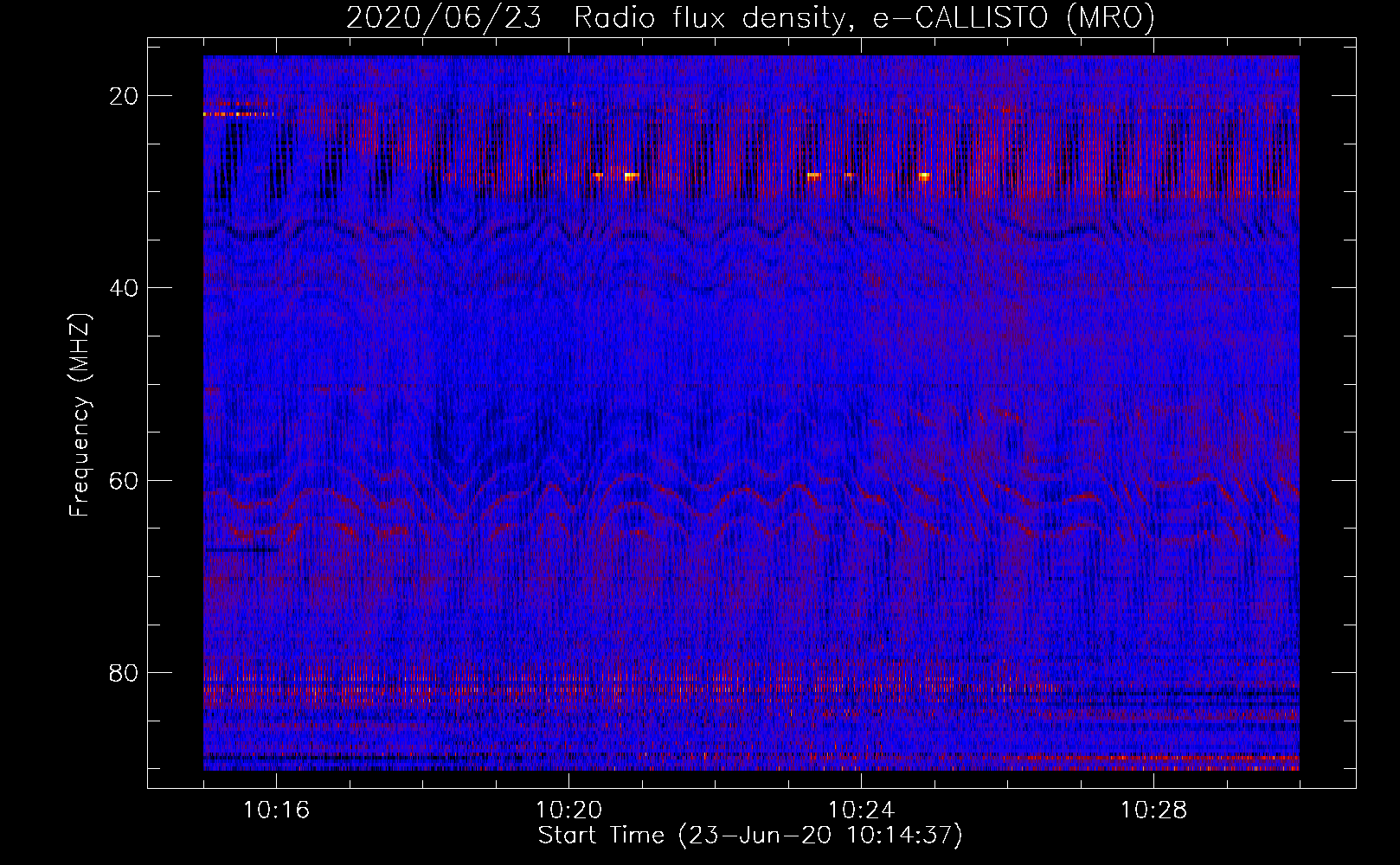The height and width of the screenshot is (865, 1400).
Task: Click the 10:20 time tick label
Action: 568,811
